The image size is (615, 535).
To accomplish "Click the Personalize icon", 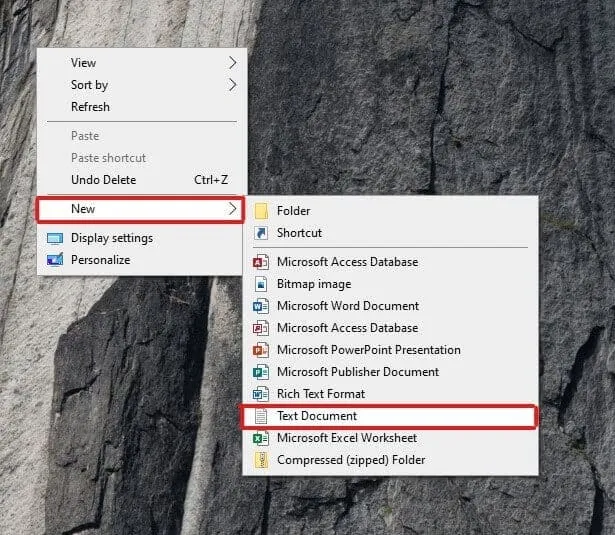I will [x=55, y=260].
